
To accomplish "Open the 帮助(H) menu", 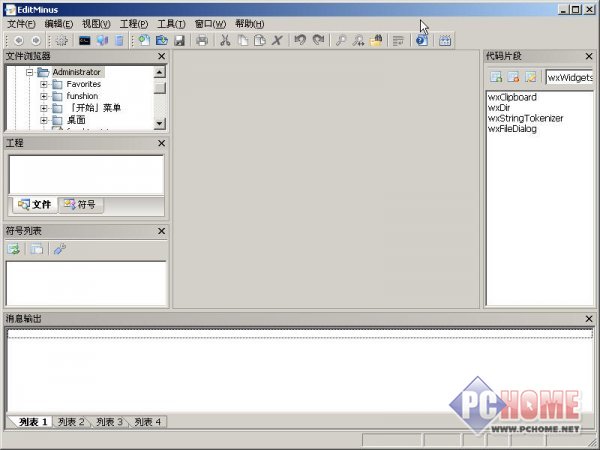I will pos(249,24).
